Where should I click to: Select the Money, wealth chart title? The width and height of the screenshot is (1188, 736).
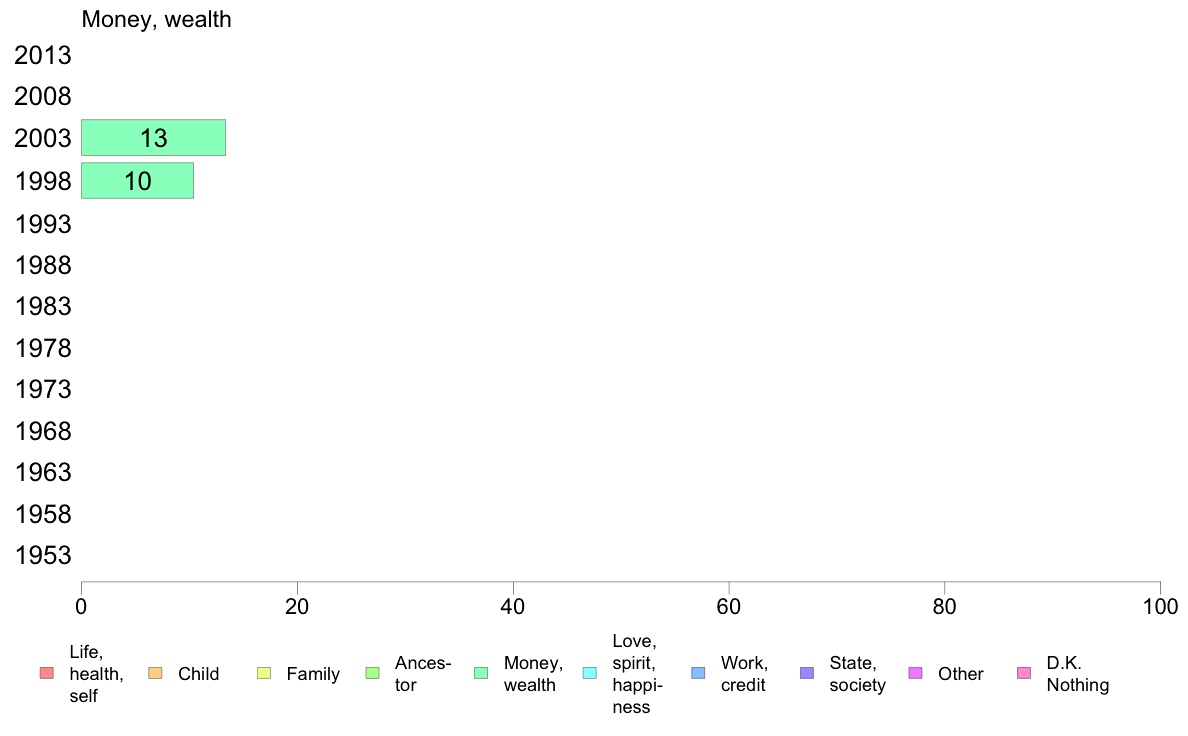tap(156, 20)
